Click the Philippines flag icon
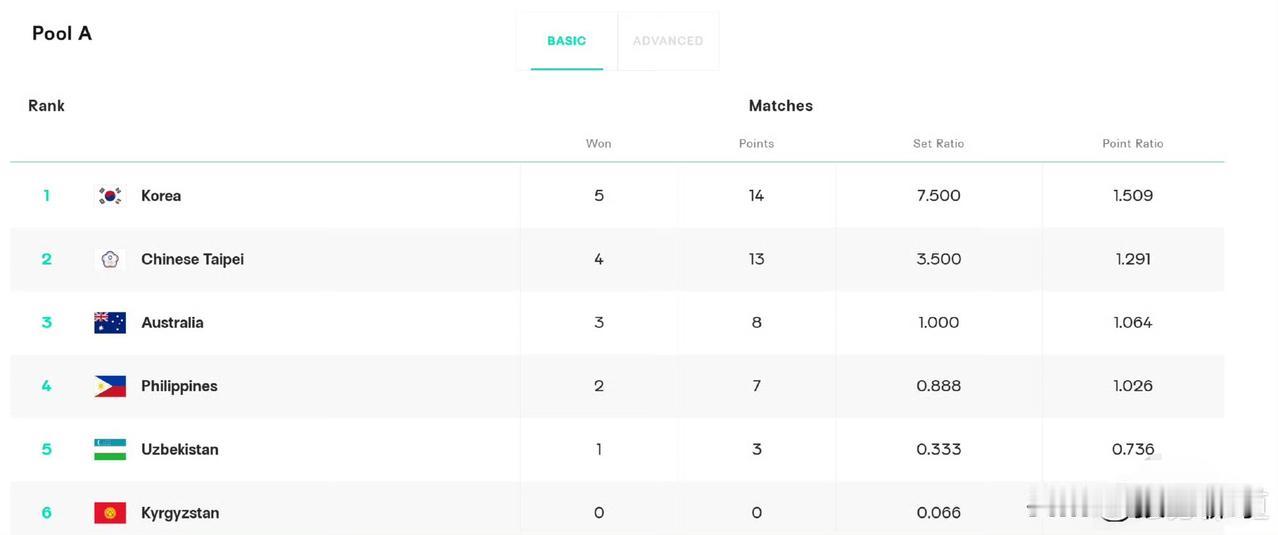The width and height of the screenshot is (1278, 535). pyautogui.click(x=110, y=386)
